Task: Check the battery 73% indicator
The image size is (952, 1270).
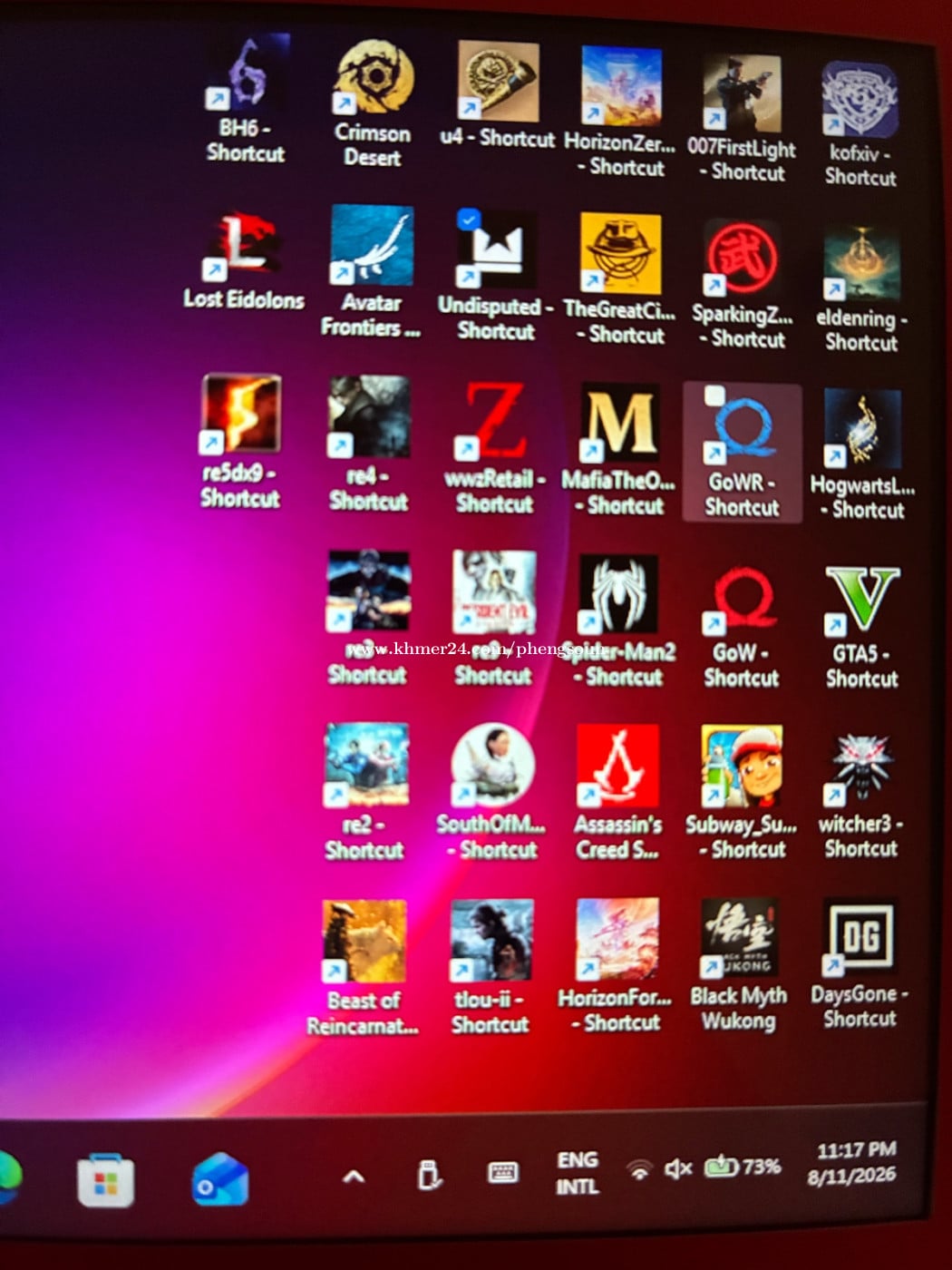Action: (743, 1166)
